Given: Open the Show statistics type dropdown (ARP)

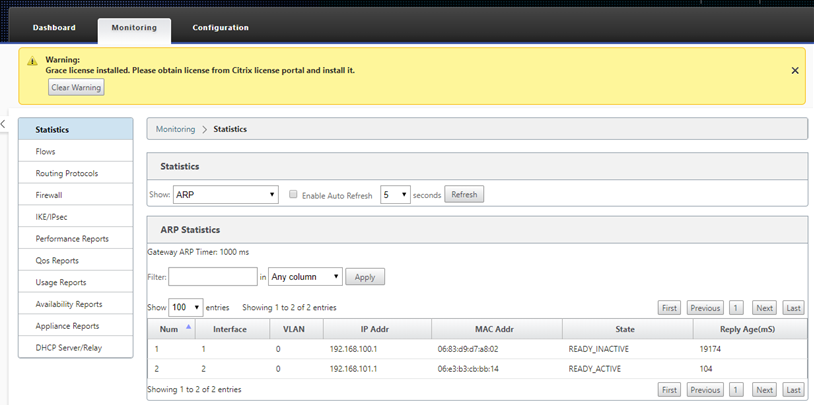Looking at the screenshot, I should pos(225,195).
